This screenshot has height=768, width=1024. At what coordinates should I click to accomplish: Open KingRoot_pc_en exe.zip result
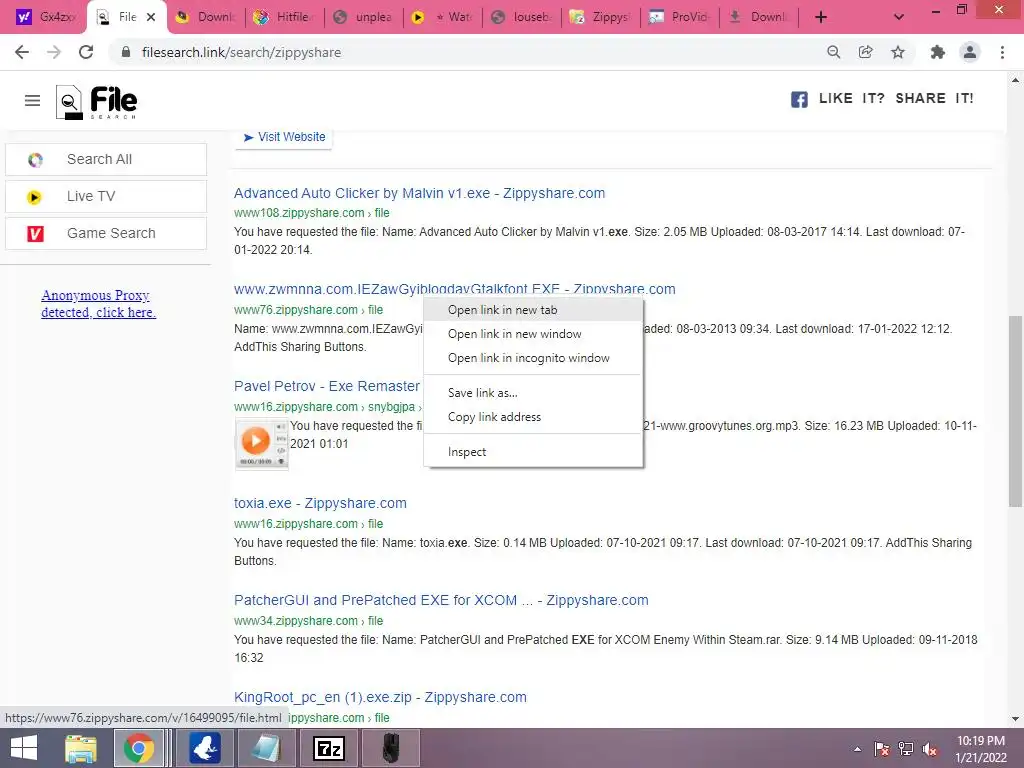click(x=380, y=697)
